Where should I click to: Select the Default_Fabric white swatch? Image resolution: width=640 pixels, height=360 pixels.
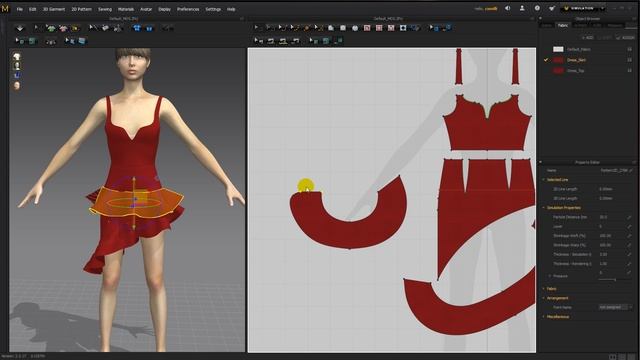tap(558, 49)
